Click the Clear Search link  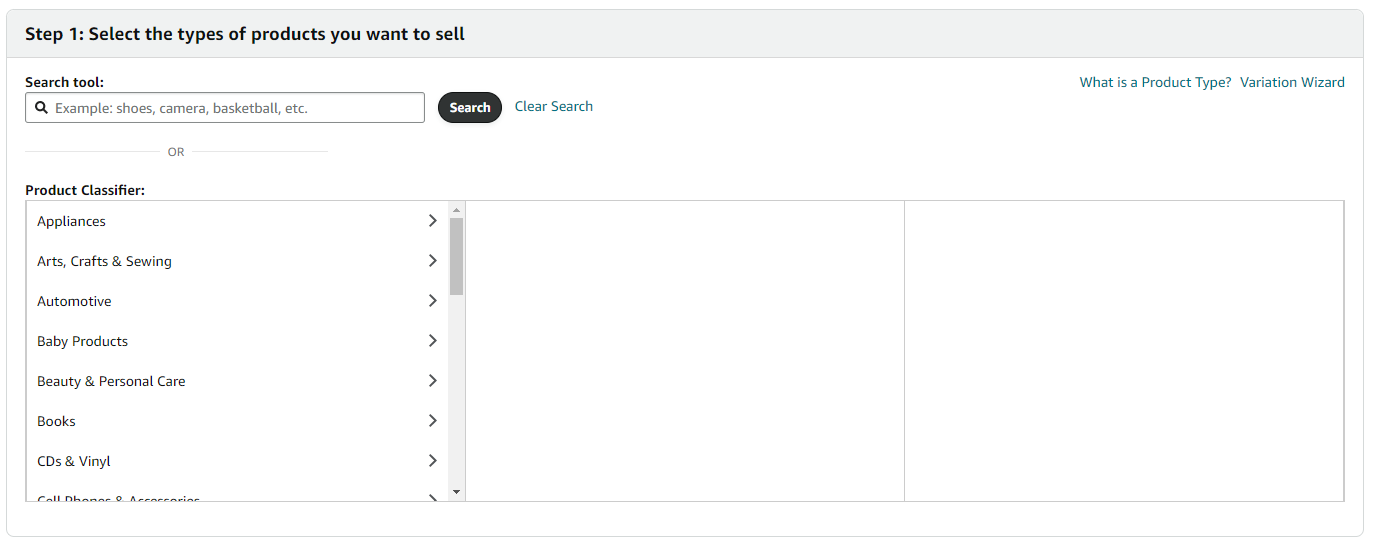(x=553, y=106)
